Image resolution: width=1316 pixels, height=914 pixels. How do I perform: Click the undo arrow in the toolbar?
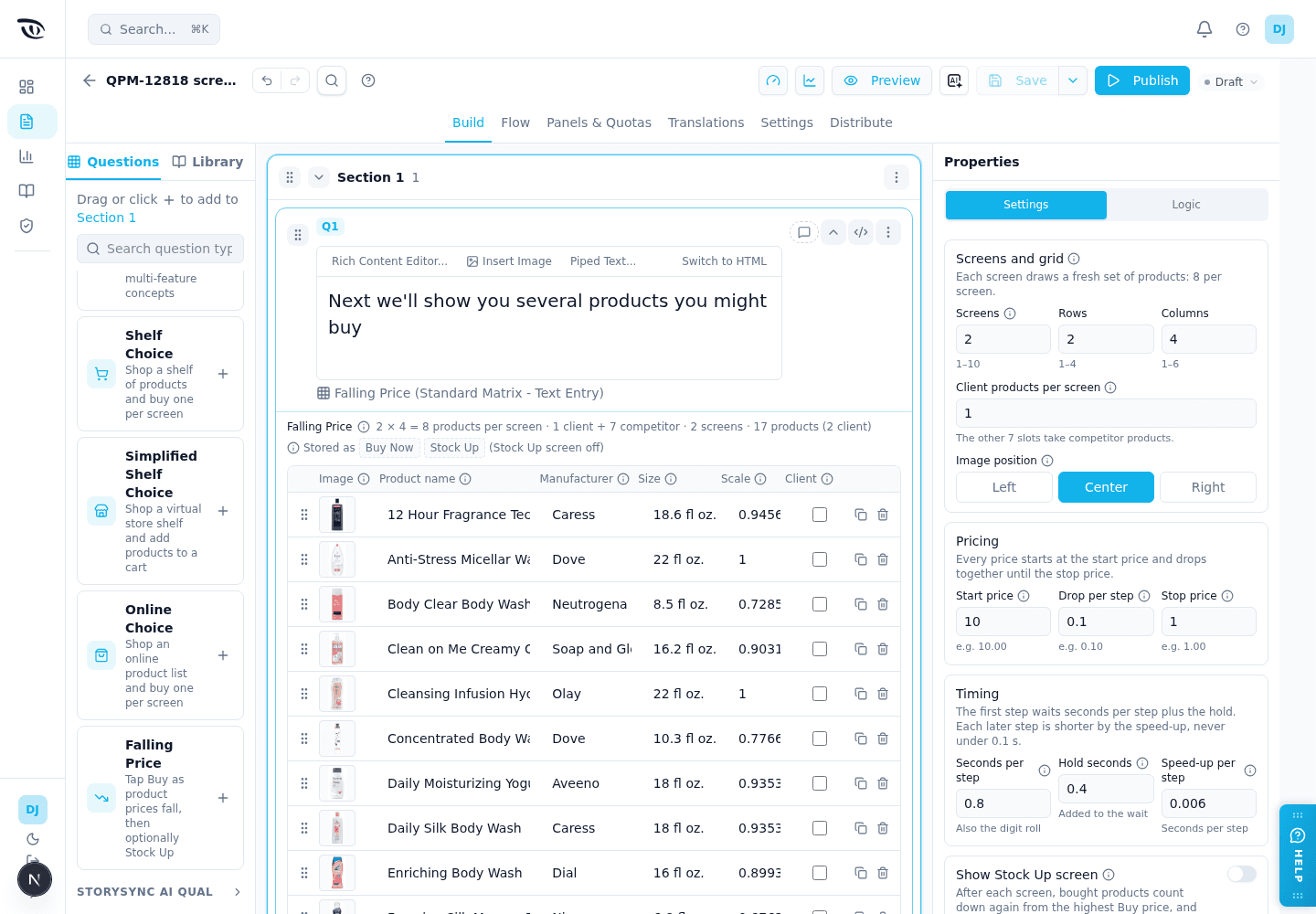[x=267, y=80]
